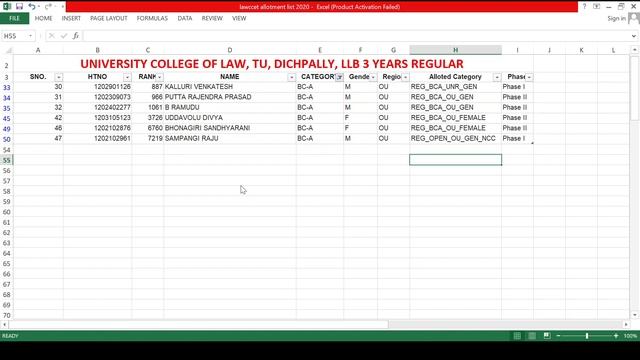
Task: Customize Quick Access Toolbar dropdown
Action: [x=62, y=7]
